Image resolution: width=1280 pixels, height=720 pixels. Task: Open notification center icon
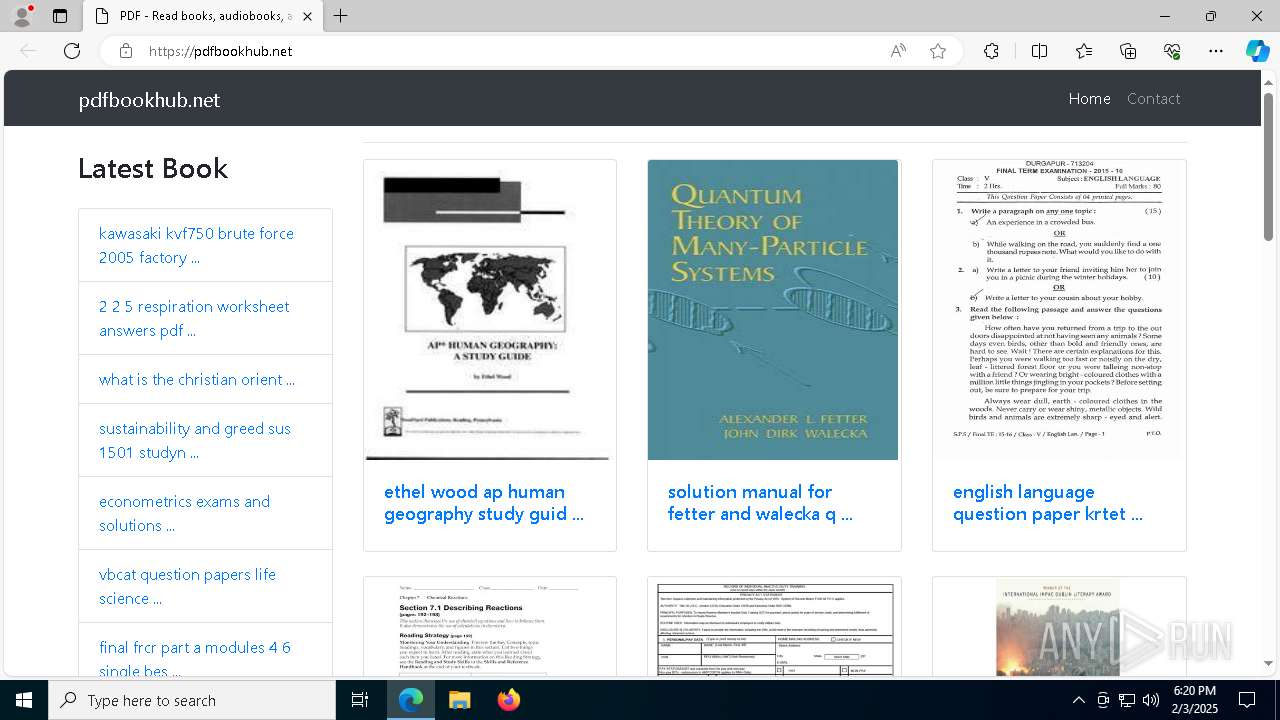click(1248, 700)
